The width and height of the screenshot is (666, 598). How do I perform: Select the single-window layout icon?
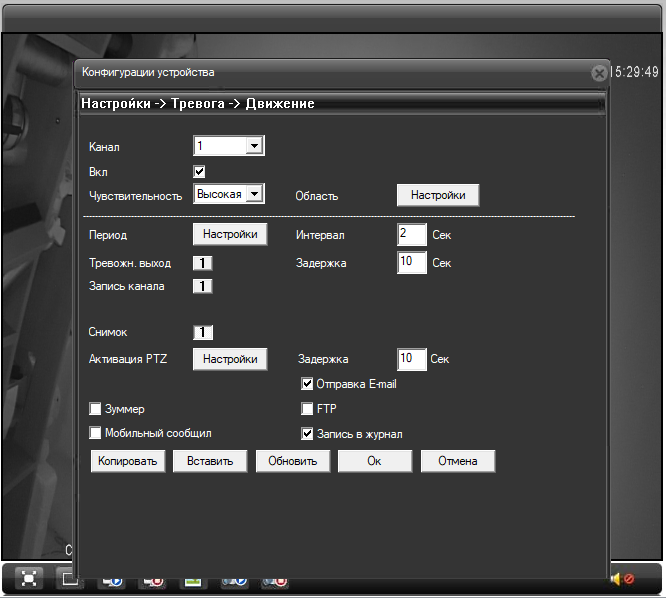(x=69, y=578)
